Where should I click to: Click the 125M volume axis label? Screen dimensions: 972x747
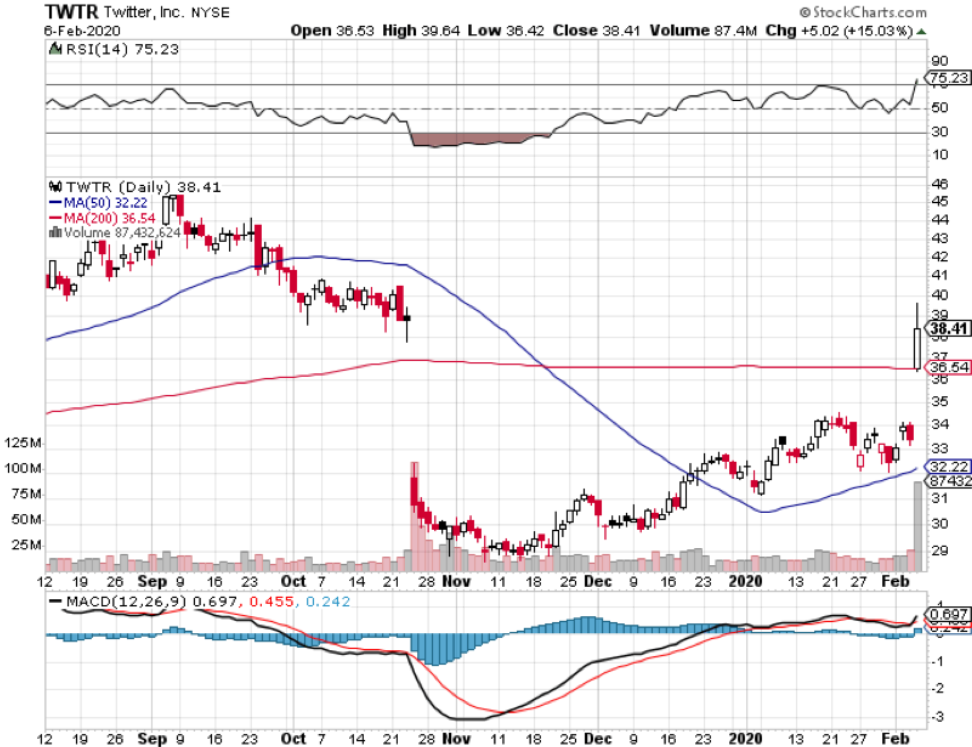[24, 443]
